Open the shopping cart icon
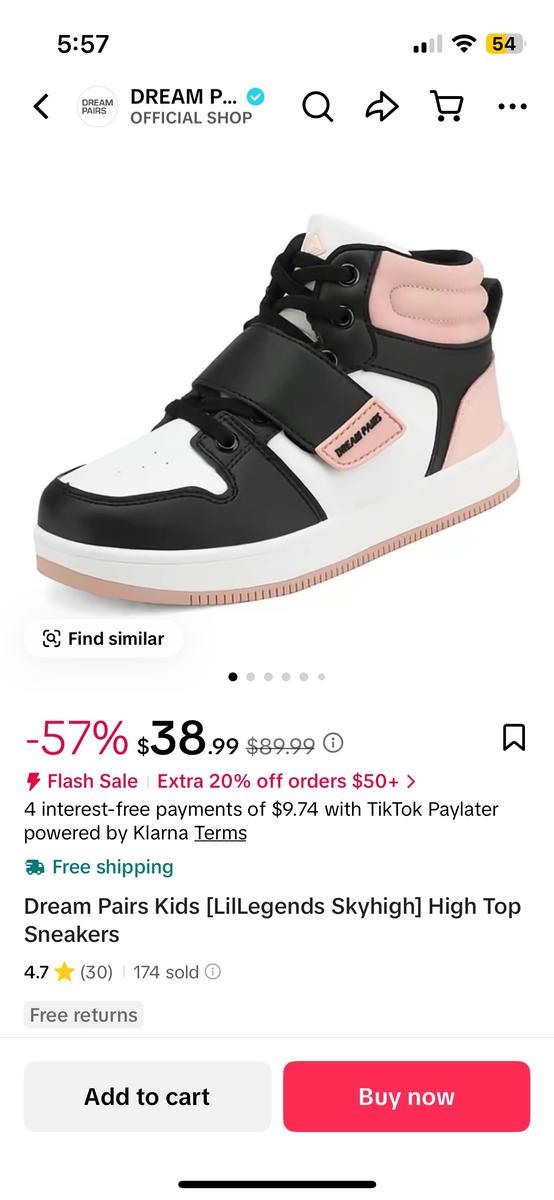The image size is (554, 1200). [x=447, y=106]
